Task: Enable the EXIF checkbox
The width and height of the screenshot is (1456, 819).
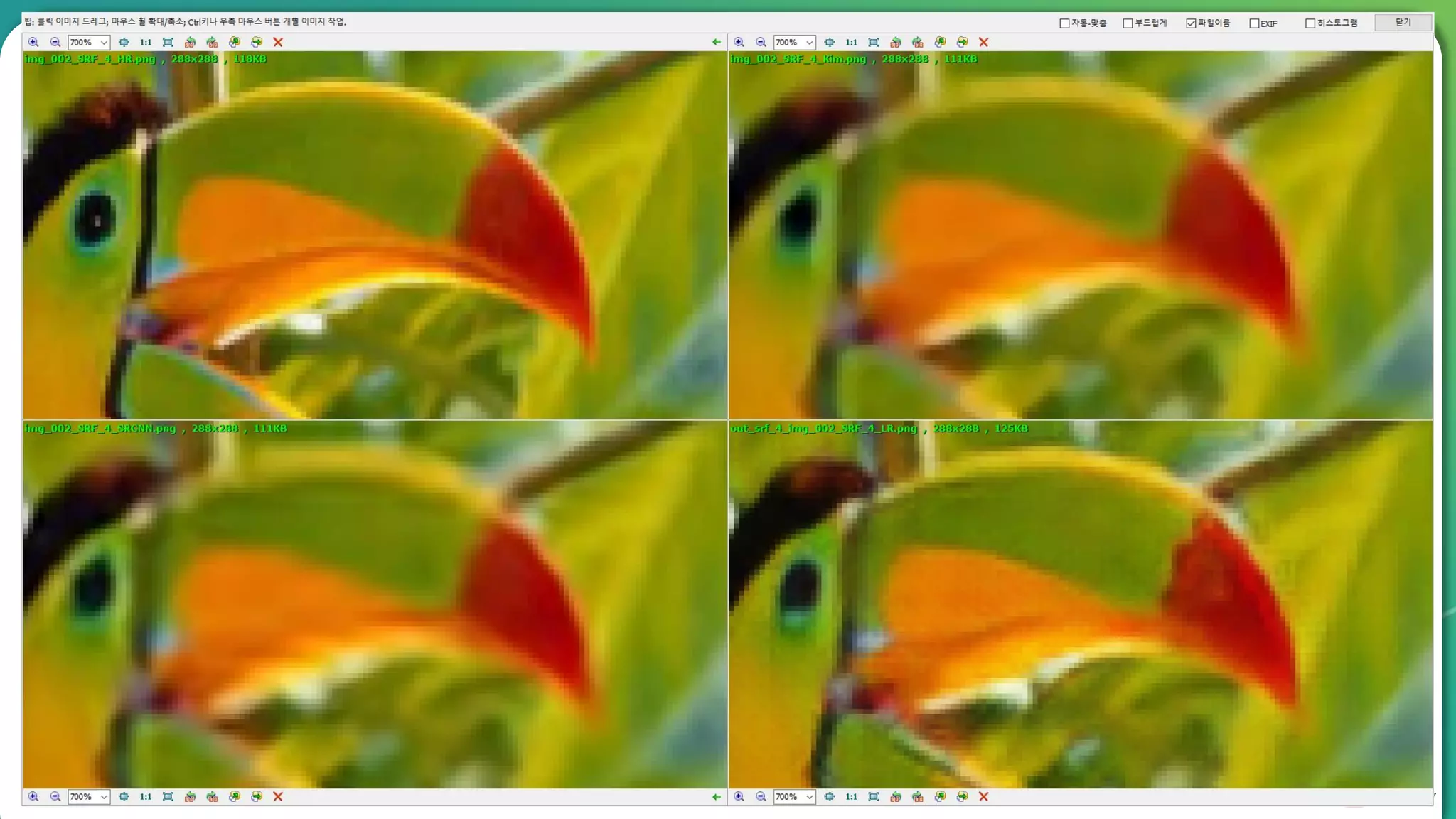Action: point(1254,23)
